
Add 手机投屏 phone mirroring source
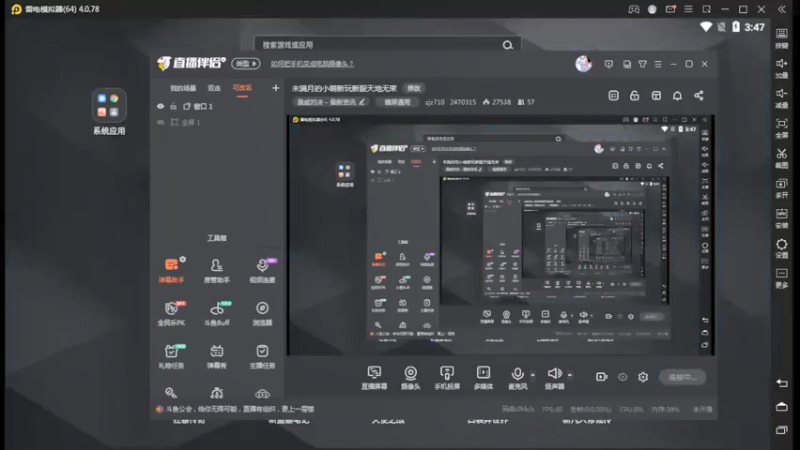point(447,378)
